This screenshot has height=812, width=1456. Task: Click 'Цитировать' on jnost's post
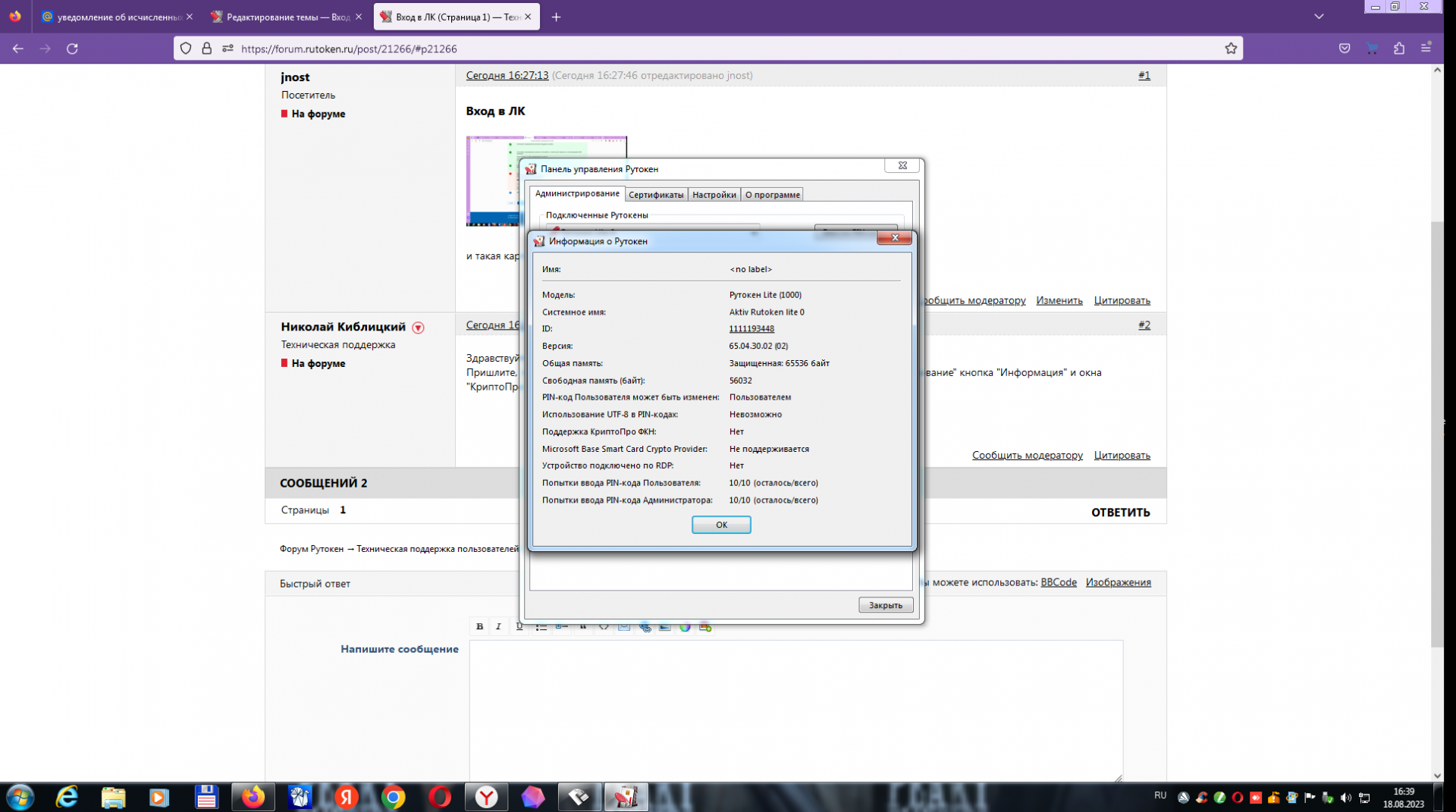1122,300
